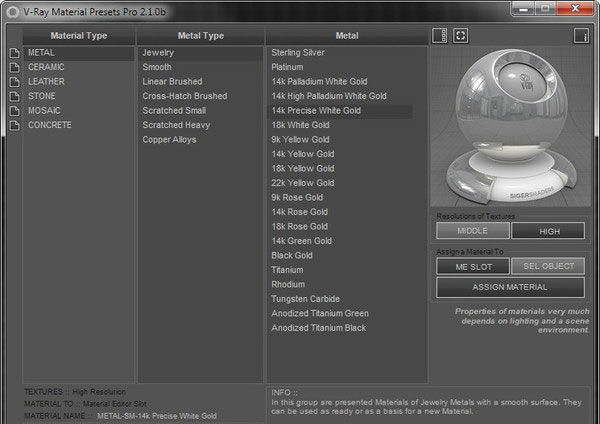Select Rhodium metal
The image size is (600, 424).
[341, 284]
